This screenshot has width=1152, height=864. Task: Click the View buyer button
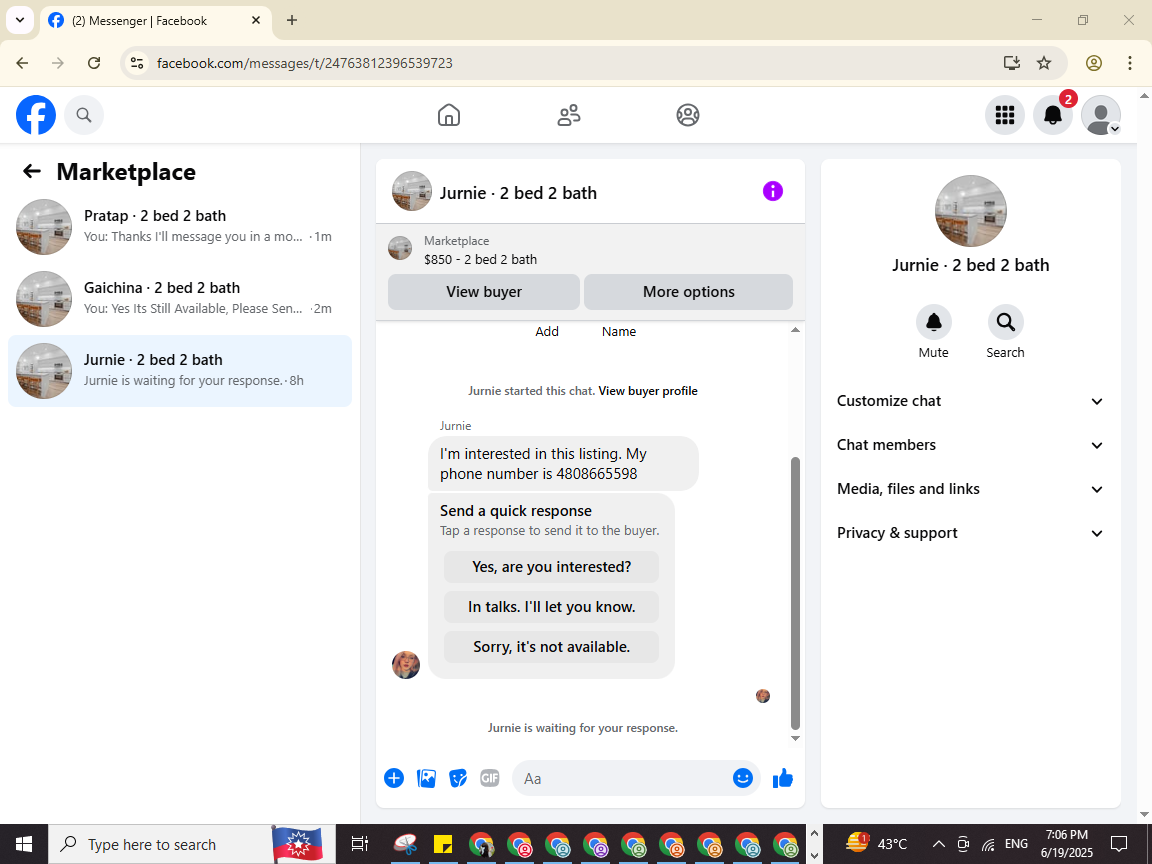483,292
